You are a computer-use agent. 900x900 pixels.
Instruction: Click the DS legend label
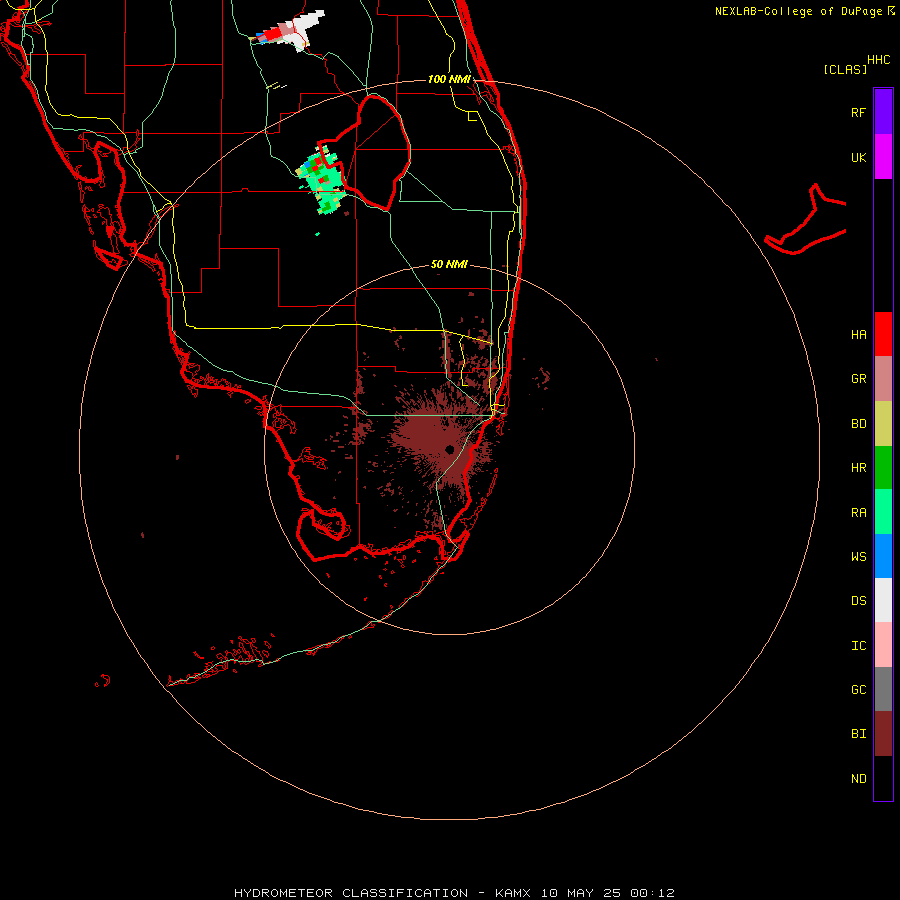pyautogui.click(x=858, y=601)
